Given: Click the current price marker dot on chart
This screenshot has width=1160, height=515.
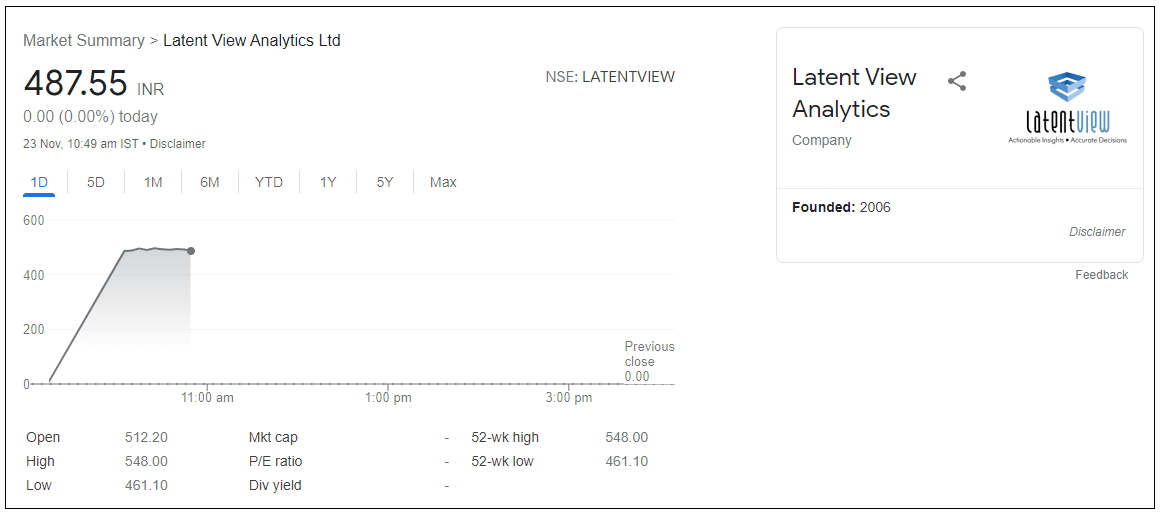Looking at the screenshot, I should point(191,251).
